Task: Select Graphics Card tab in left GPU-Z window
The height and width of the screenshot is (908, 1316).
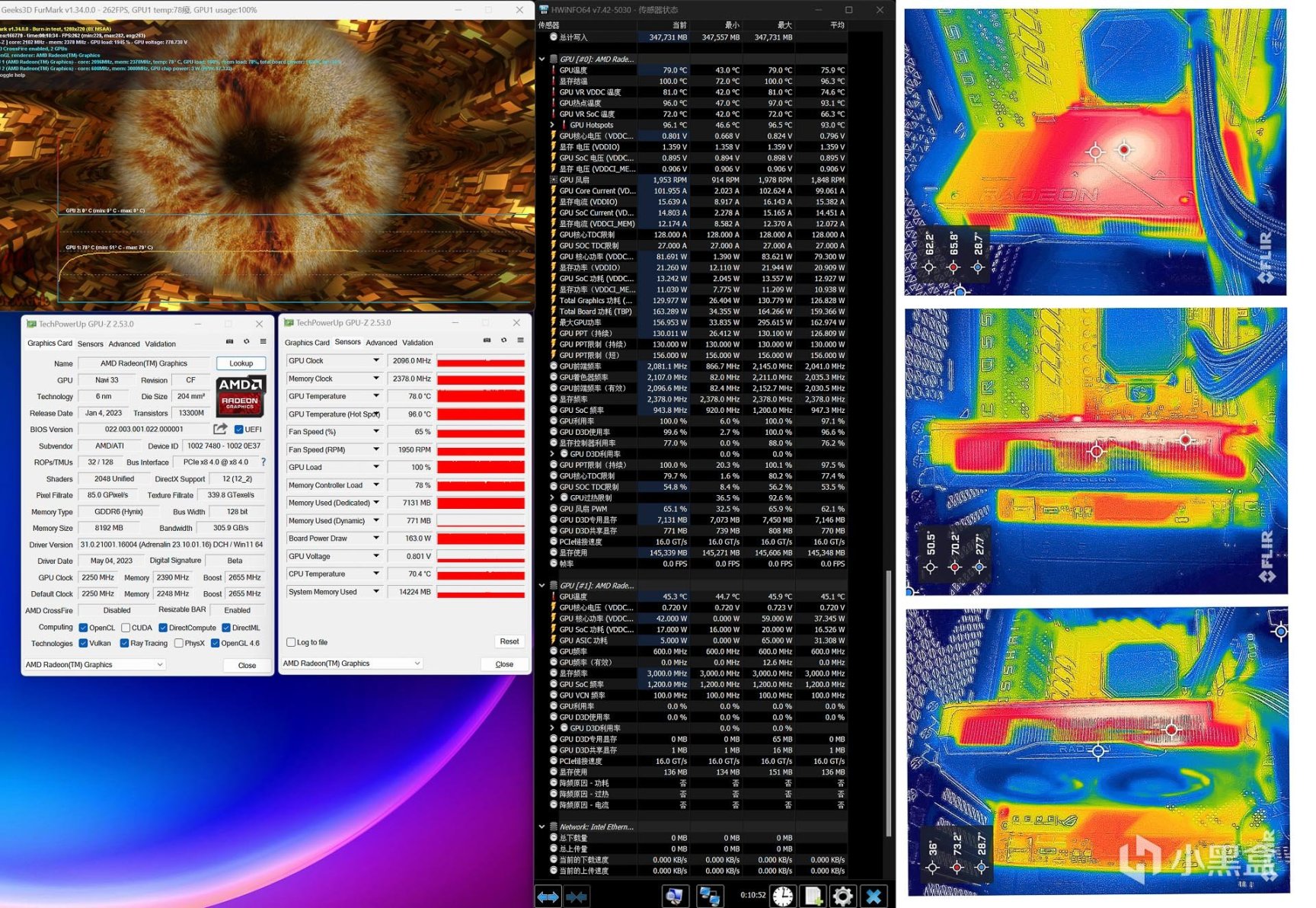Action: 50,344
